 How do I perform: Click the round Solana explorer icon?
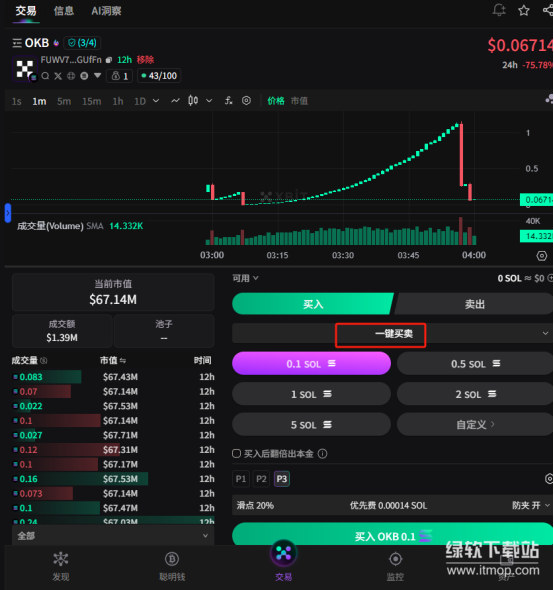(84, 76)
